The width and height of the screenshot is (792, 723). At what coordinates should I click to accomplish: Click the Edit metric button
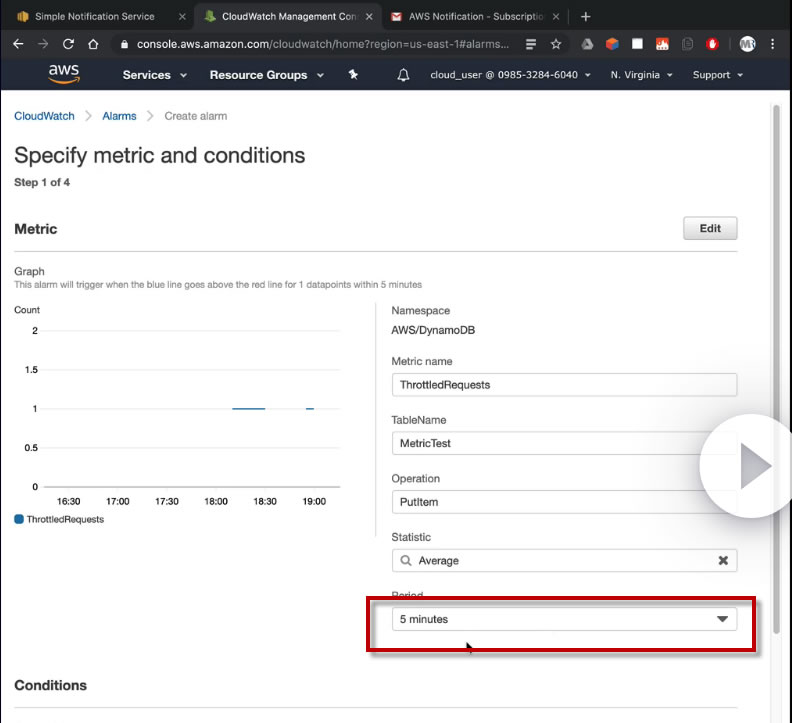pyautogui.click(x=710, y=228)
